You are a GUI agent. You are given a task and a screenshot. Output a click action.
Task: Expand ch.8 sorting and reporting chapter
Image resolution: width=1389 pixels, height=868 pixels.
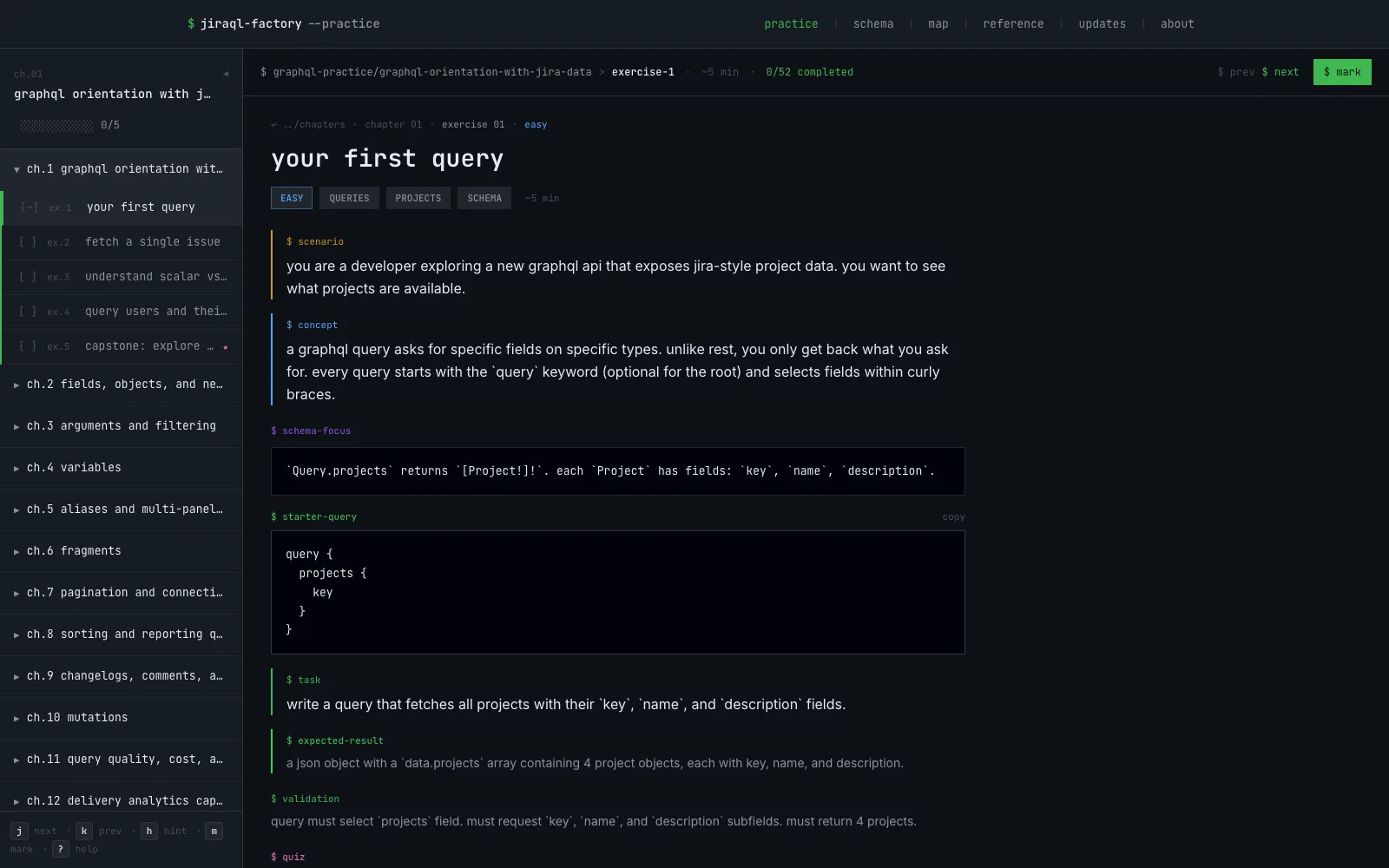(x=121, y=635)
